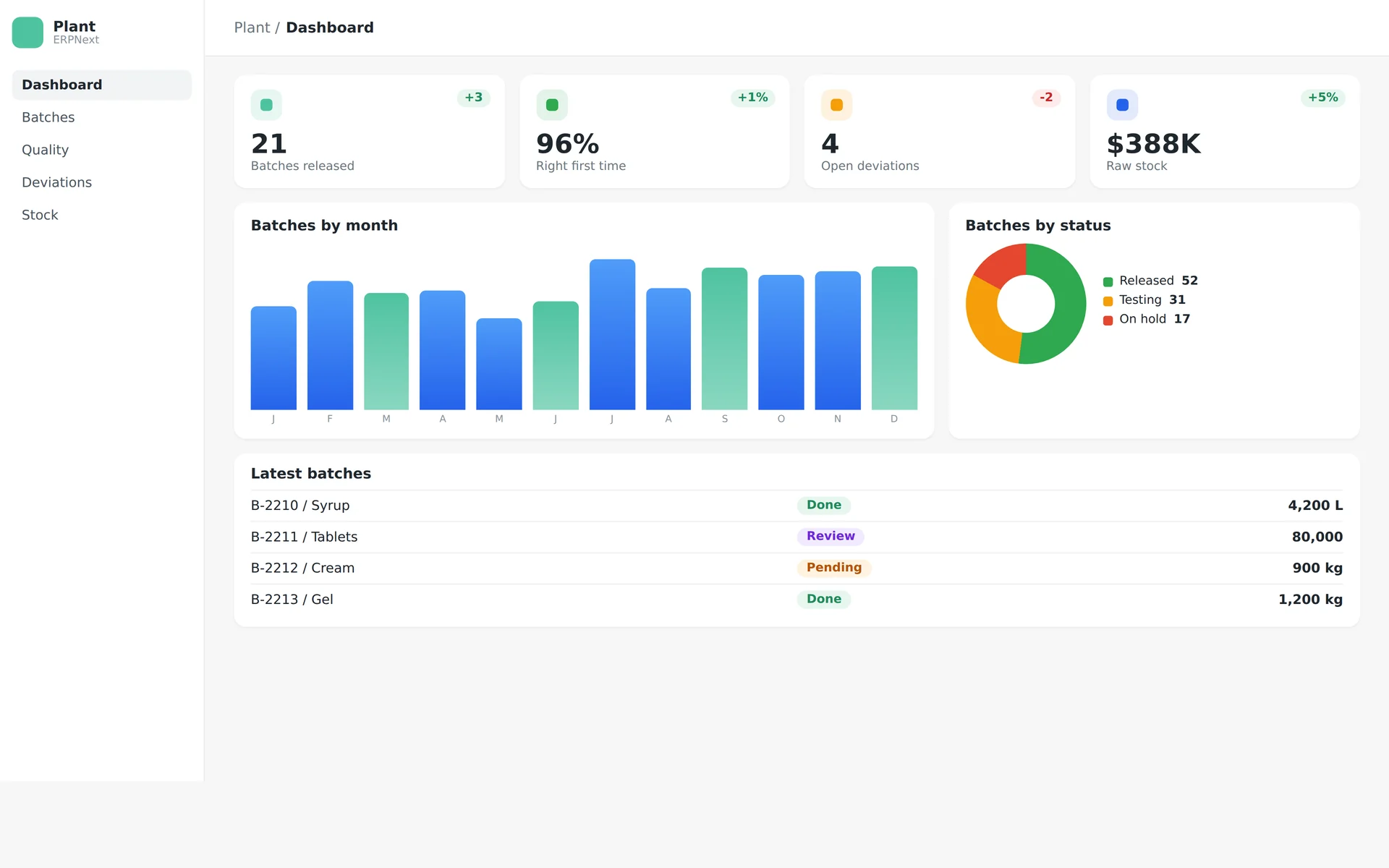Click the 'Latest batches' heading
Screen dimensions: 1389x868
(x=311, y=474)
